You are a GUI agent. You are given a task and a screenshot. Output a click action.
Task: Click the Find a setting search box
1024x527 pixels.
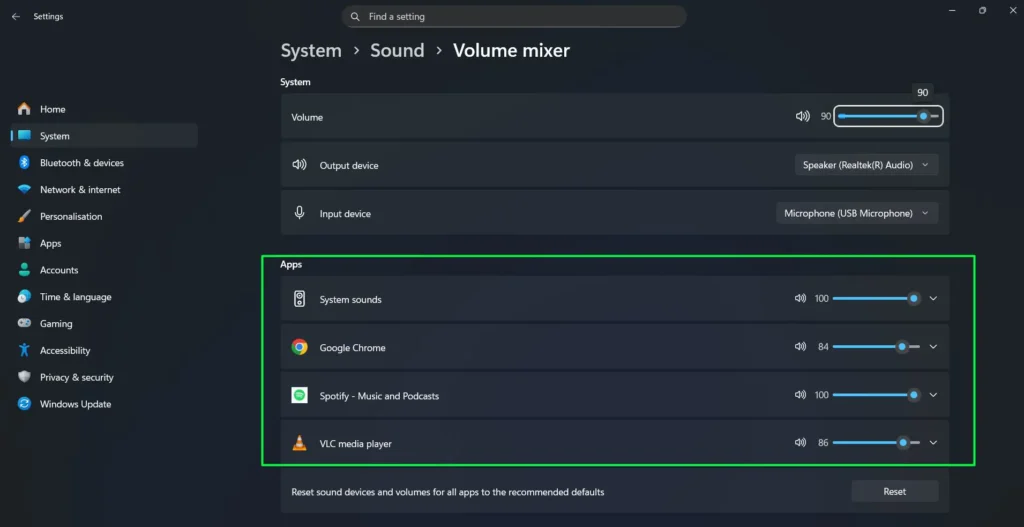514,16
